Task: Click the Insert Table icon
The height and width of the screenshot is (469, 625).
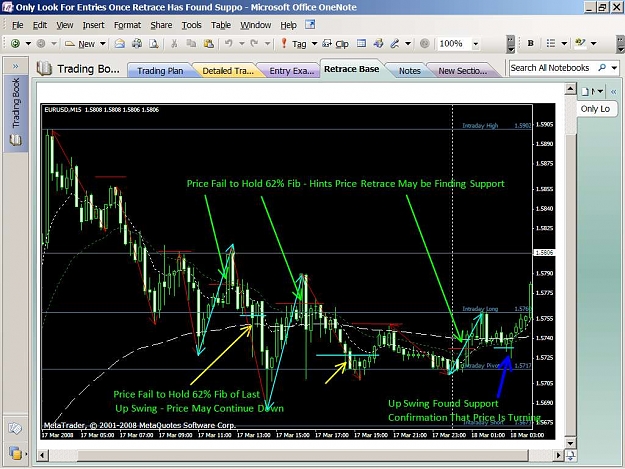Action: (x=362, y=43)
